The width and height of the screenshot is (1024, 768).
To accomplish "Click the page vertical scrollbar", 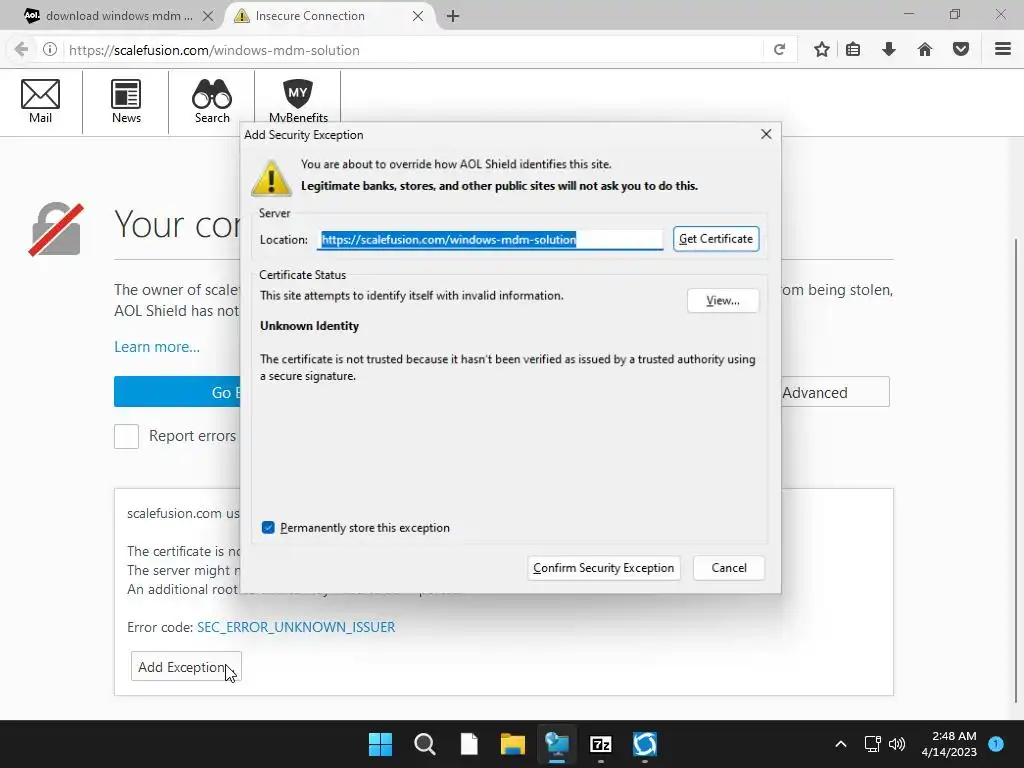I will tap(1017, 470).
